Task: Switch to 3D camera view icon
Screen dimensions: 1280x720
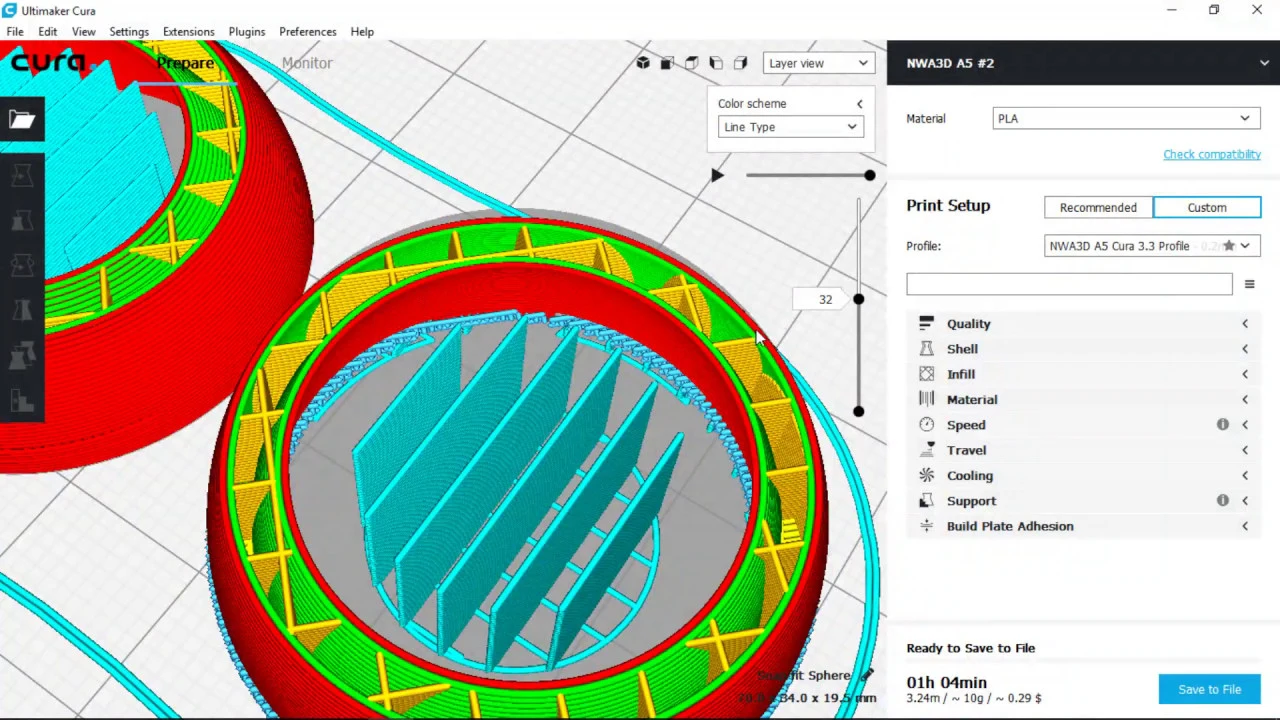Action: (x=643, y=63)
